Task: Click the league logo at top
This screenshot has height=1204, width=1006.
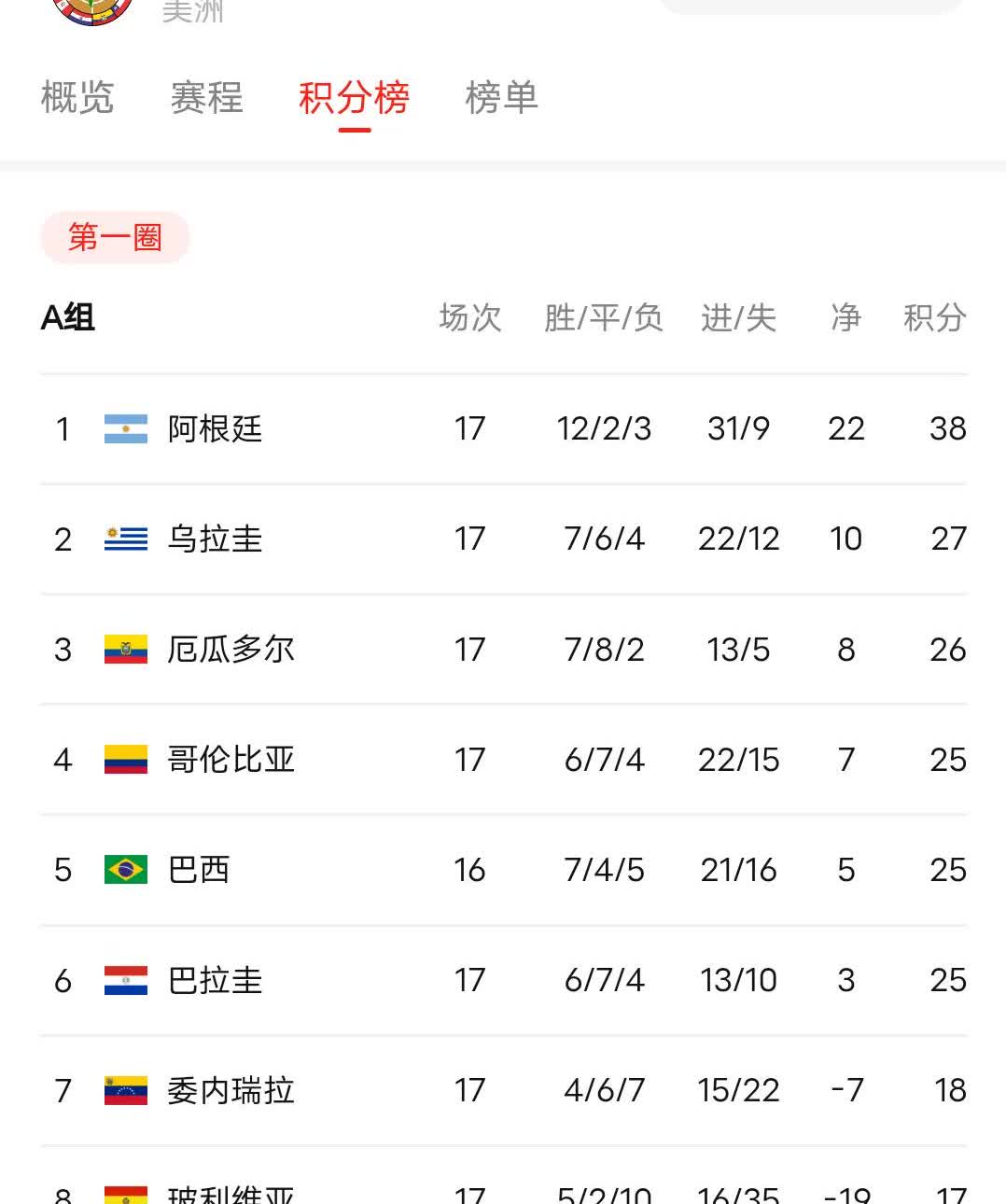Action: point(93,9)
